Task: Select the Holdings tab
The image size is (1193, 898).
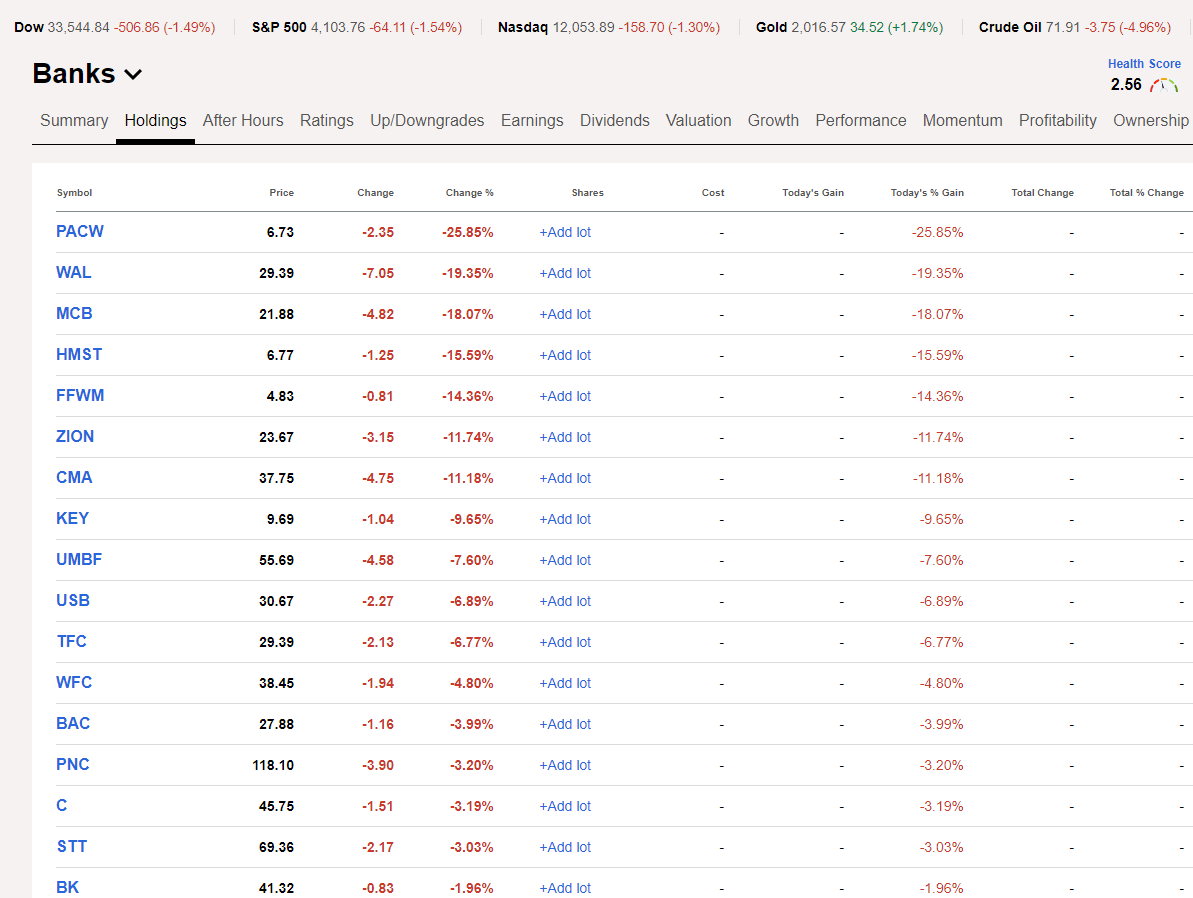Action: [155, 120]
